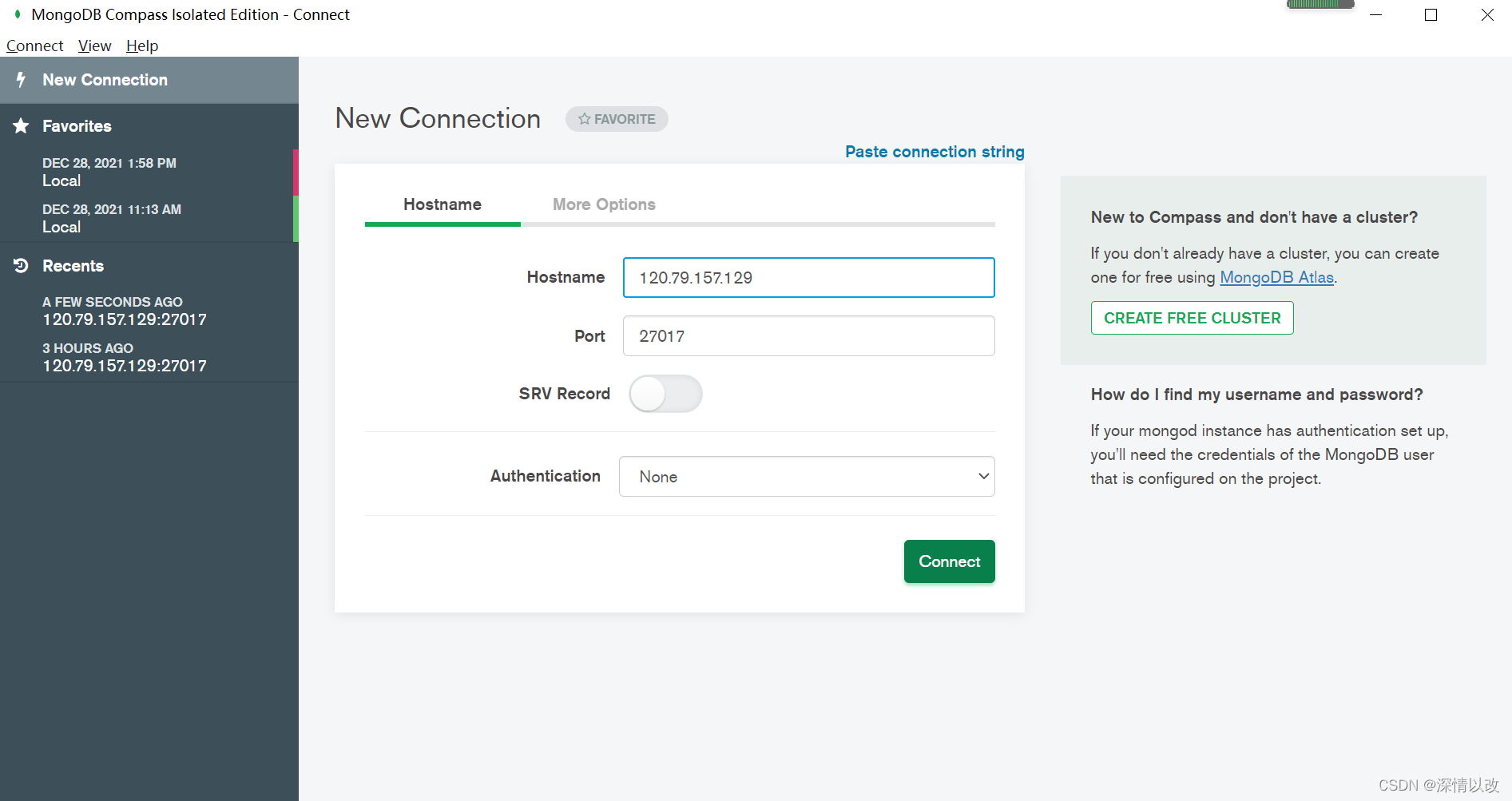
Task: Open the favorite Local saved at 1:58 PM
Action: pos(149,172)
